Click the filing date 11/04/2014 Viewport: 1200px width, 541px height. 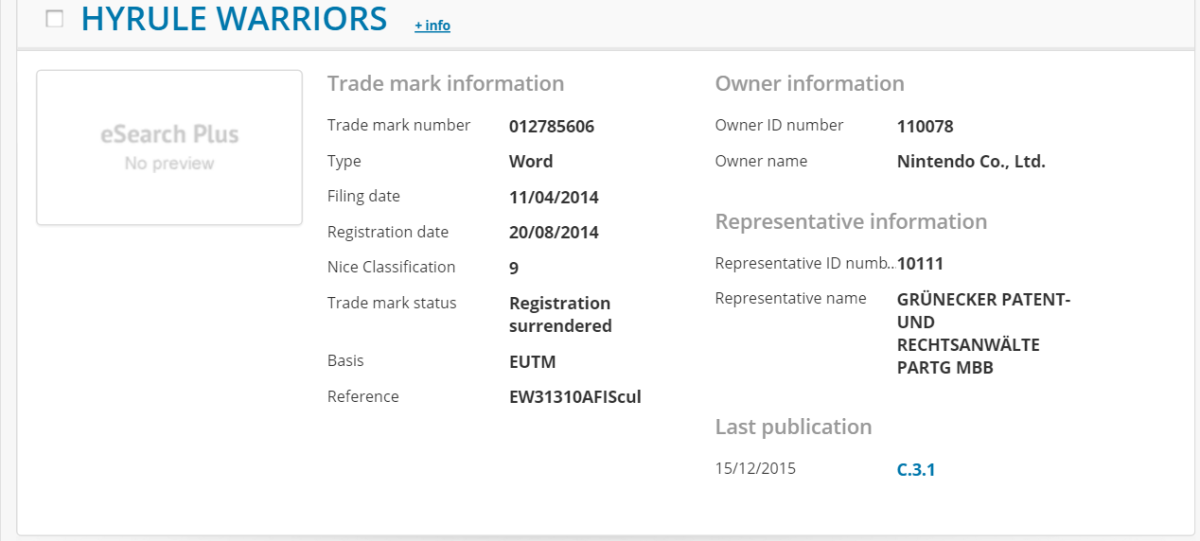point(554,197)
